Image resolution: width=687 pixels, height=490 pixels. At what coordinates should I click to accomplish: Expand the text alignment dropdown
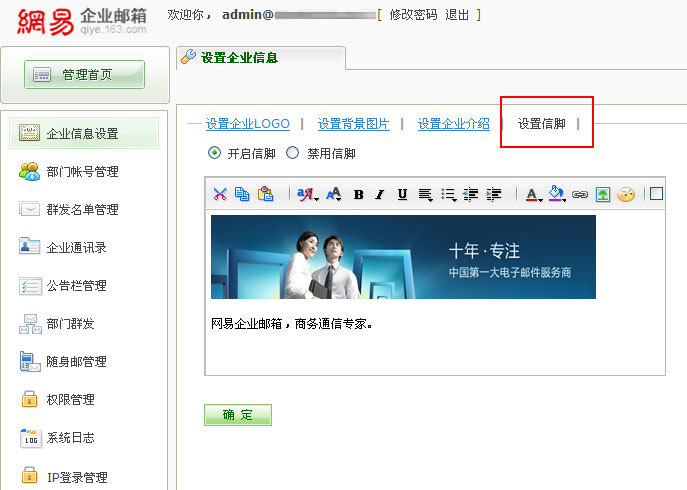pos(426,194)
